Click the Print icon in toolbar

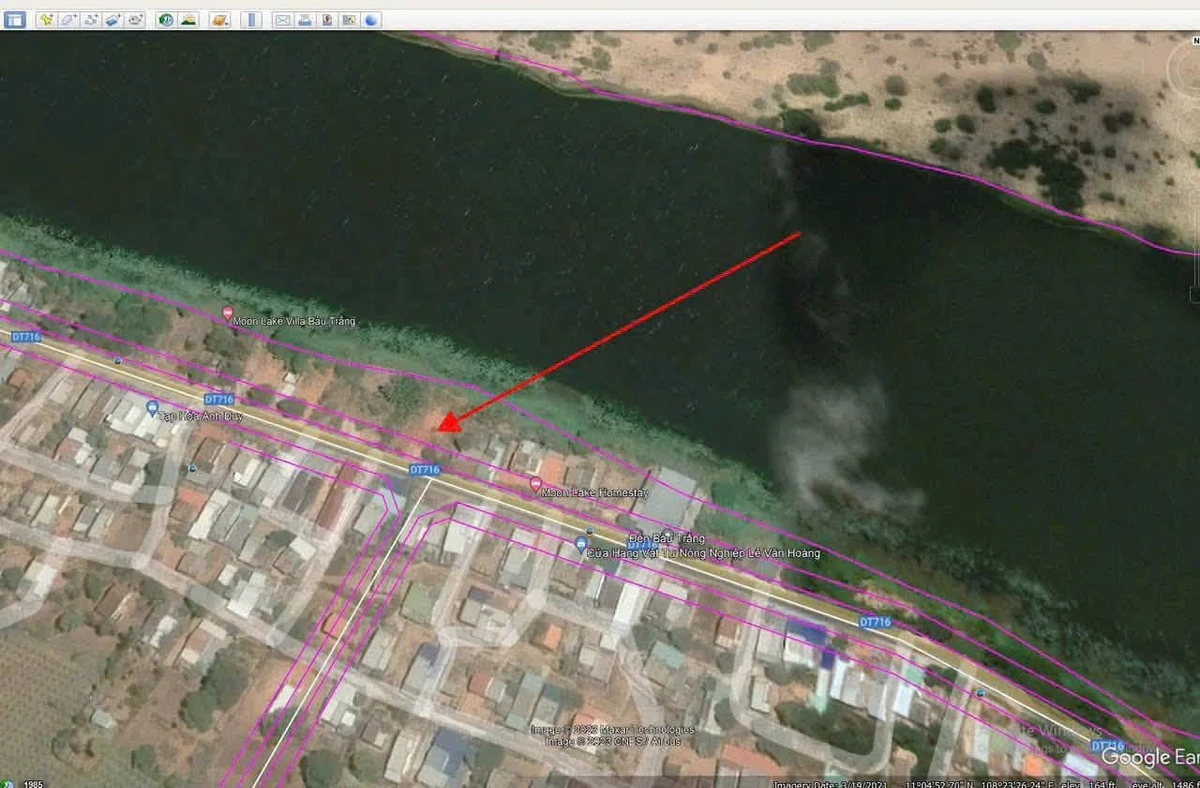point(305,20)
